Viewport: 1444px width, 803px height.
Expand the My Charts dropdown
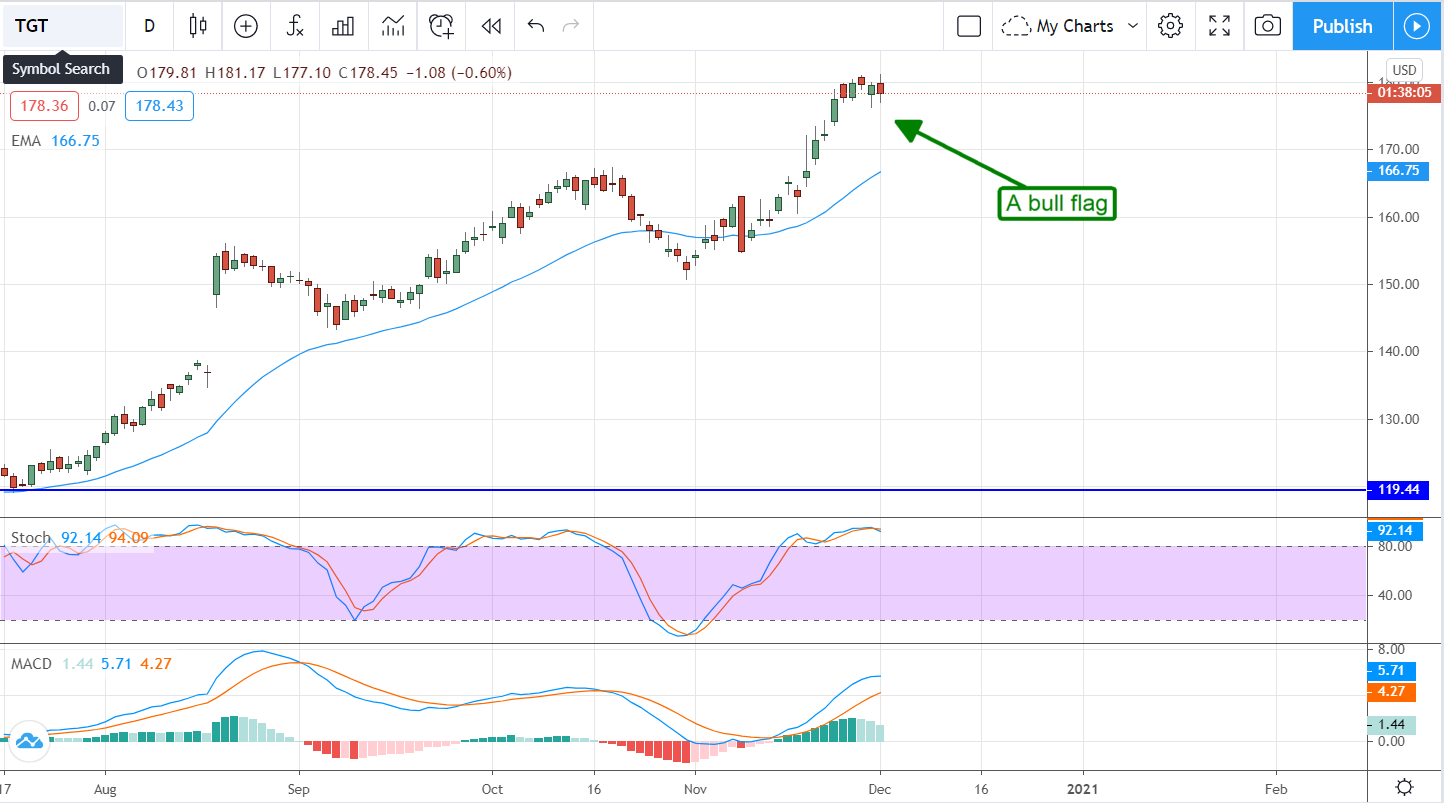click(x=1070, y=26)
